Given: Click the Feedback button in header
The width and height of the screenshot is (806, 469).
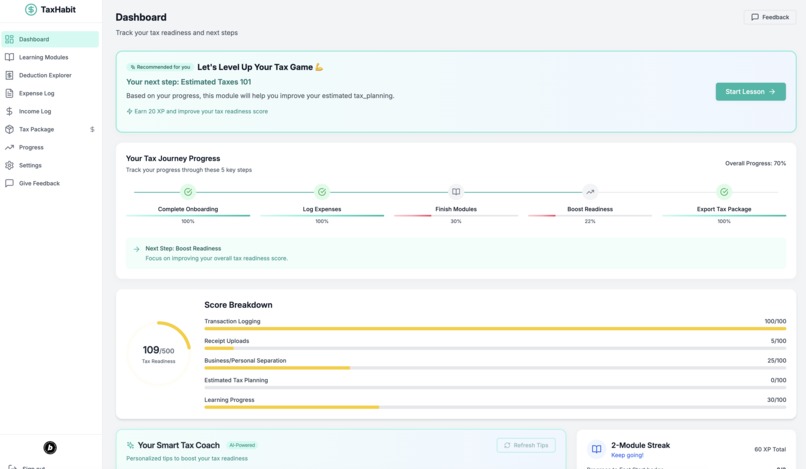Looking at the screenshot, I should [770, 17].
